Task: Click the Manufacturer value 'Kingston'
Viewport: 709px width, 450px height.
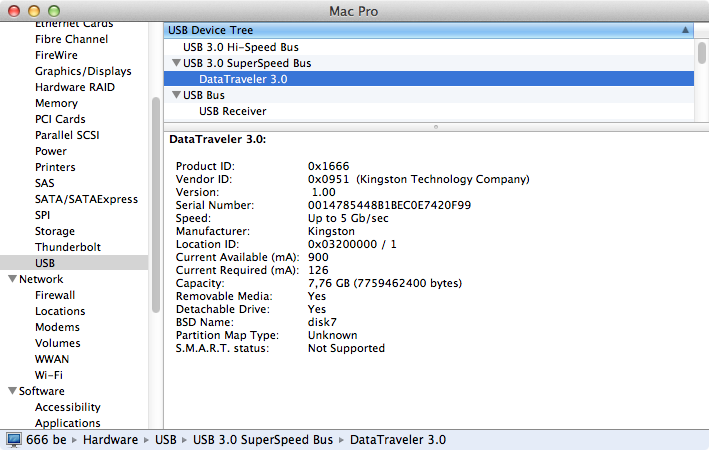Action: click(x=331, y=231)
